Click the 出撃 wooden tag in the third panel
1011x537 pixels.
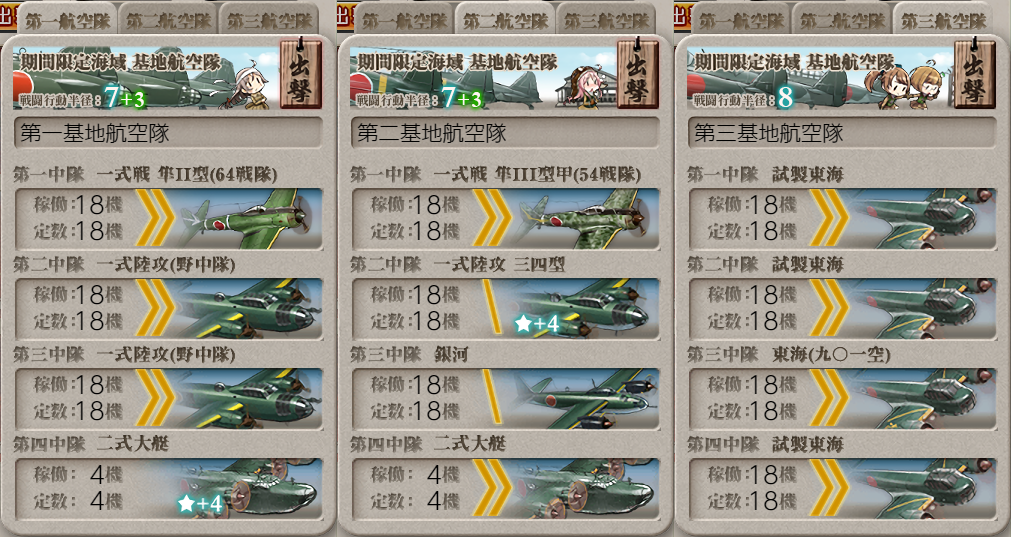(x=974, y=75)
